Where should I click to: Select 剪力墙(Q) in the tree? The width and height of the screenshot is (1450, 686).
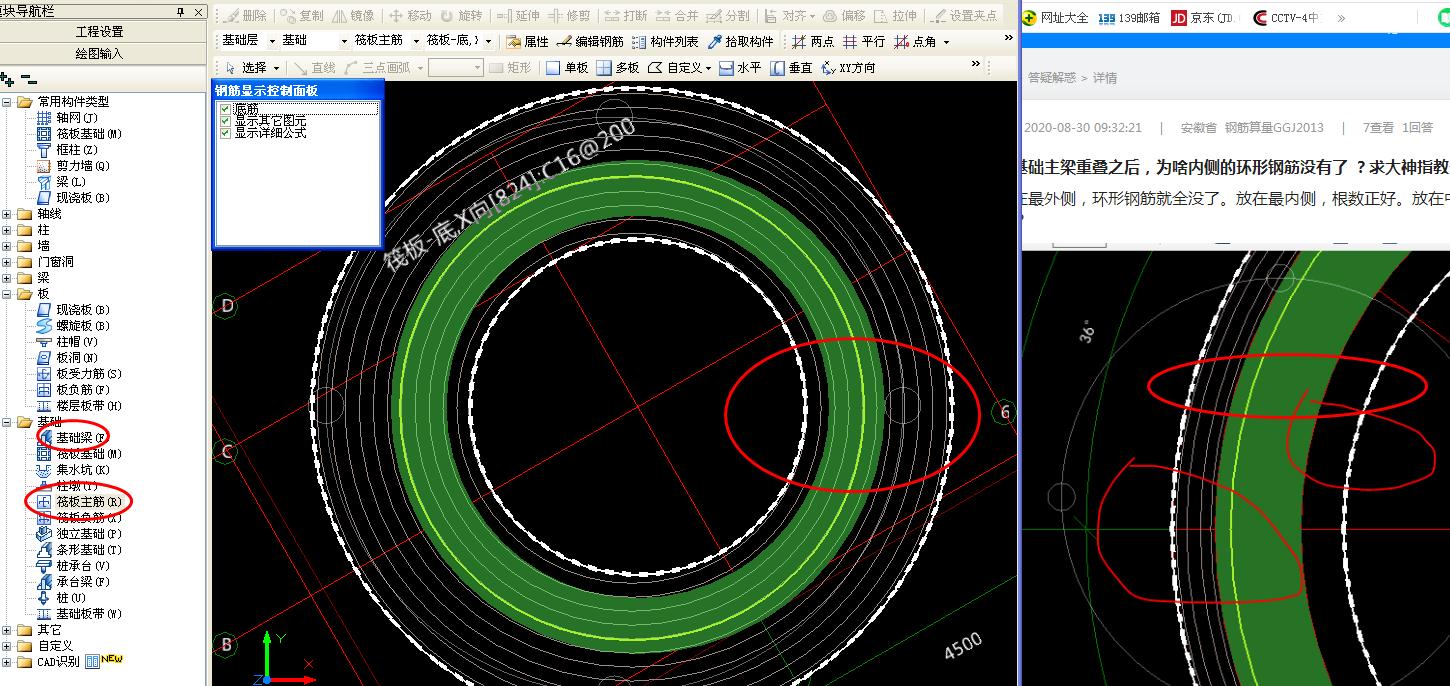(x=72, y=166)
